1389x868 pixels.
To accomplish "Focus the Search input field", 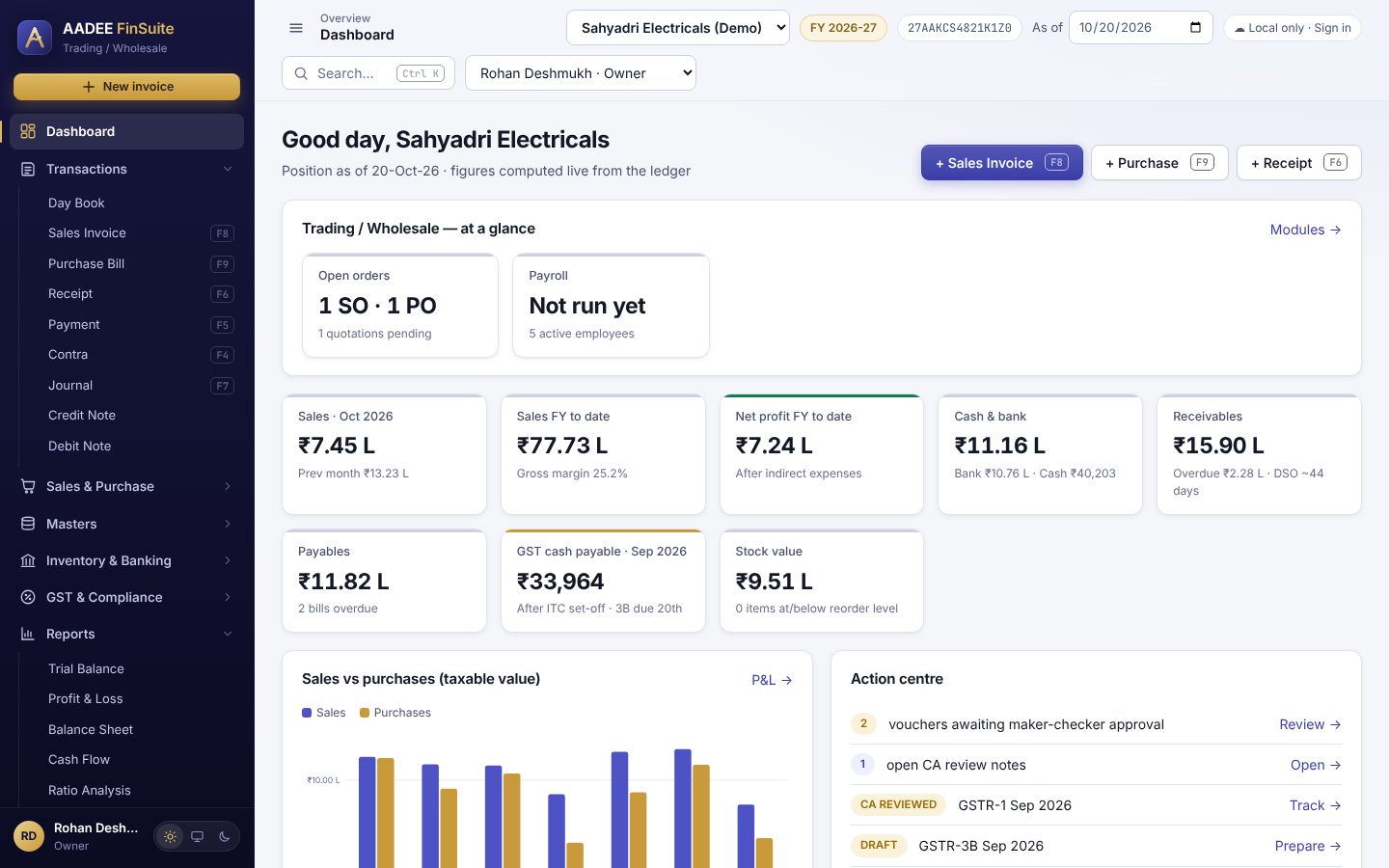I will (368, 73).
